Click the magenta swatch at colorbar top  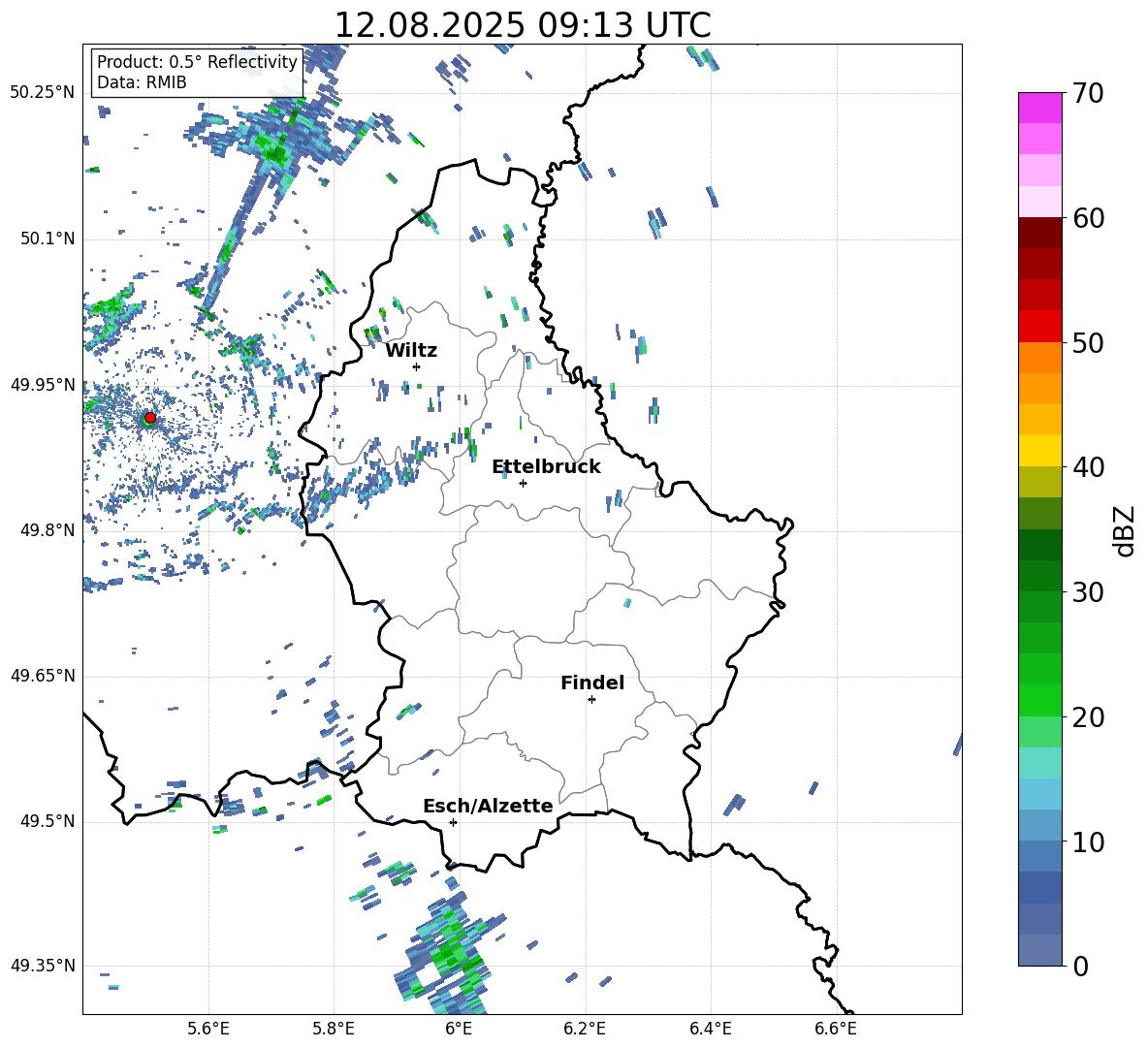point(1039,108)
